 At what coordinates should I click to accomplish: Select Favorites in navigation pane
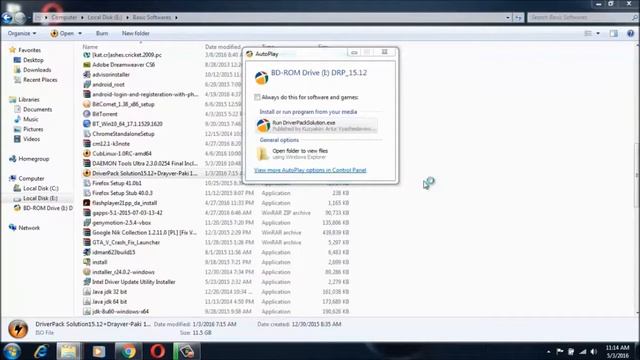(29, 50)
